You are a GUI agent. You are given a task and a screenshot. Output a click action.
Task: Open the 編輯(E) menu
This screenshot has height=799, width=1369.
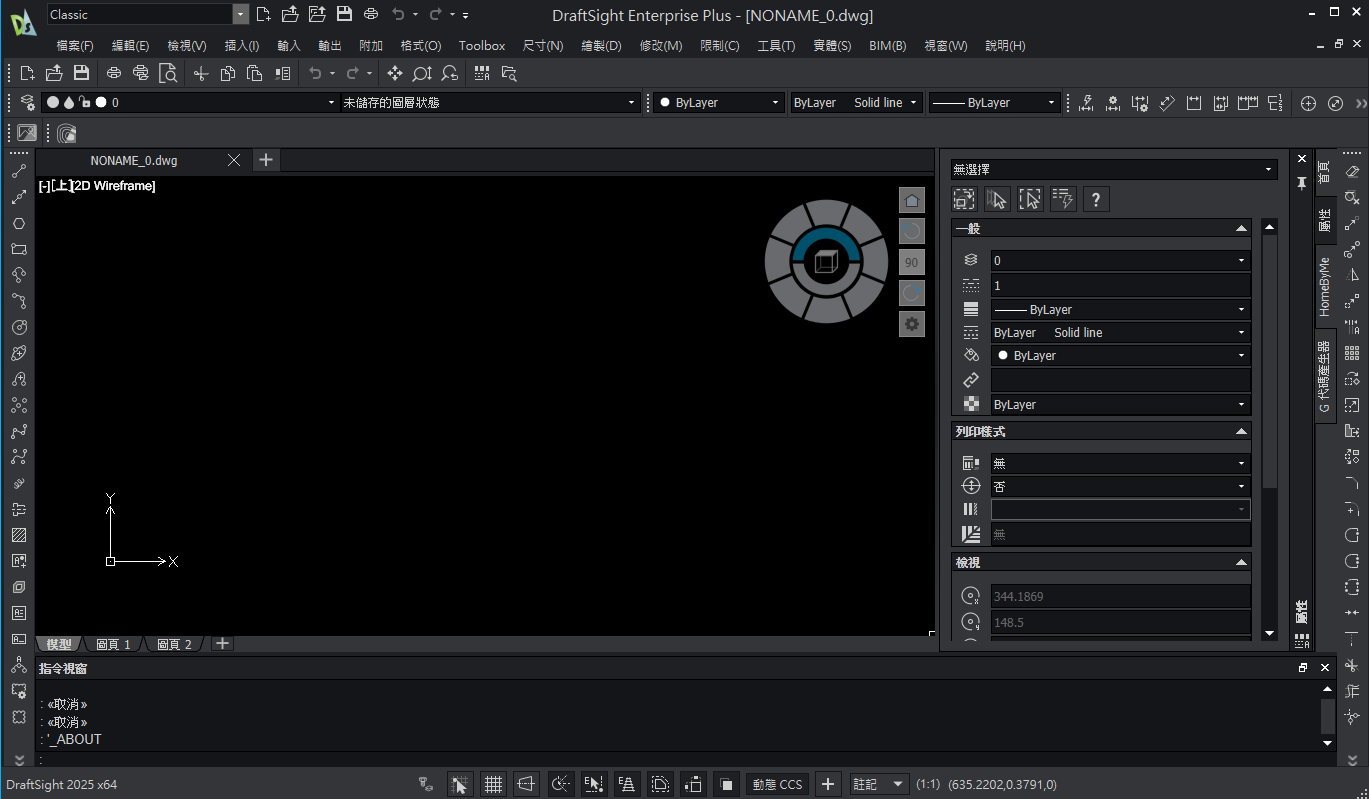pos(130,46)
